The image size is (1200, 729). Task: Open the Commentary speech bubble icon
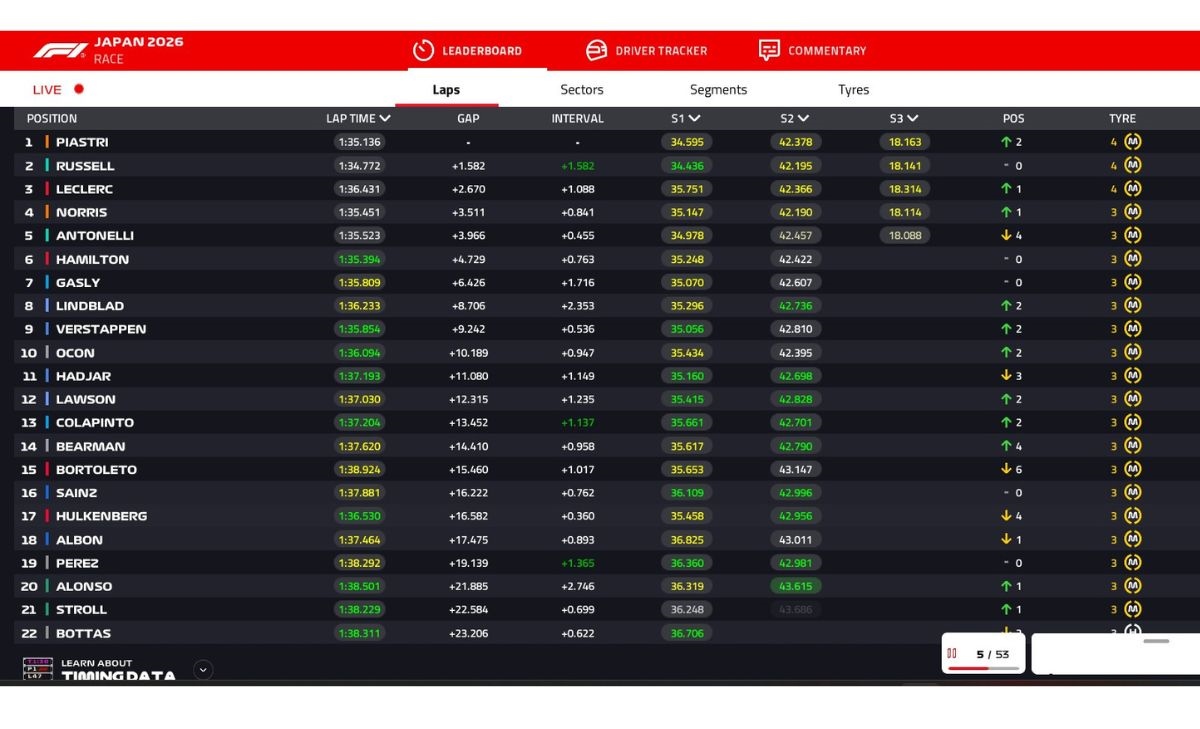769,50
